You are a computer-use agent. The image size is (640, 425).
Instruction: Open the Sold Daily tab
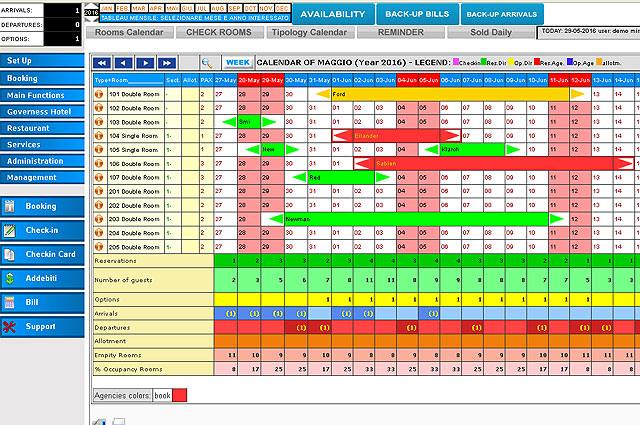click(491, 32)
